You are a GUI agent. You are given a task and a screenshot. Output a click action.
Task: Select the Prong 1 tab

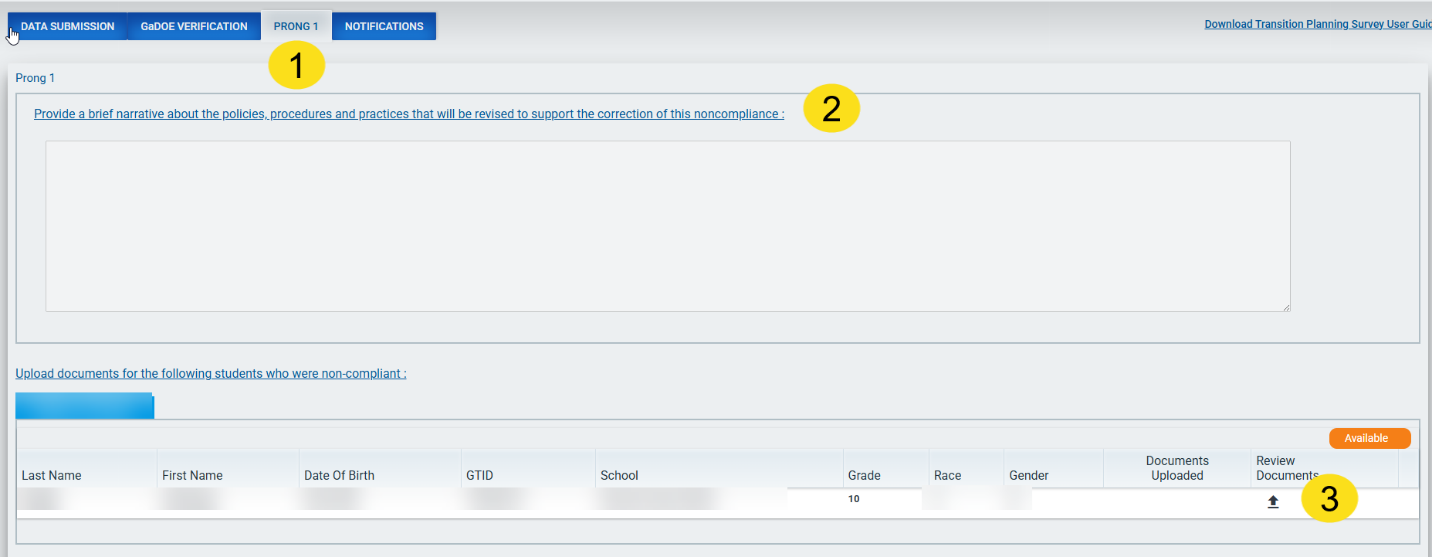(296, 27)
